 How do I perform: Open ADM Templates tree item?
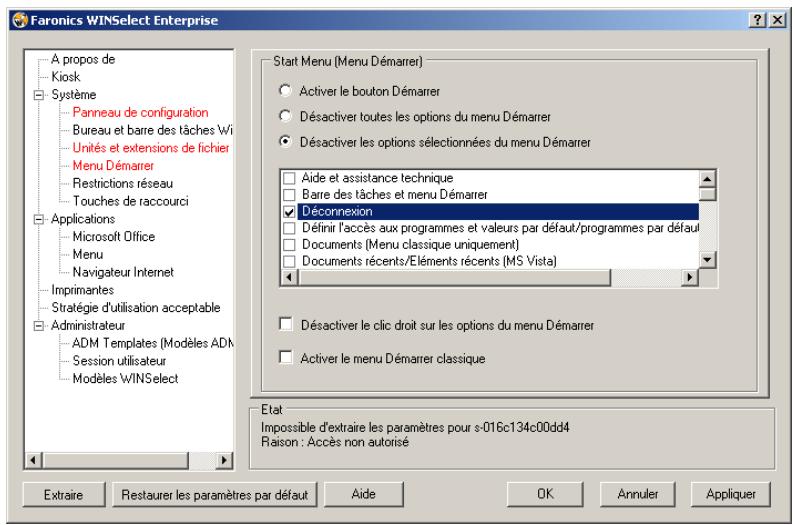(152, 343)
